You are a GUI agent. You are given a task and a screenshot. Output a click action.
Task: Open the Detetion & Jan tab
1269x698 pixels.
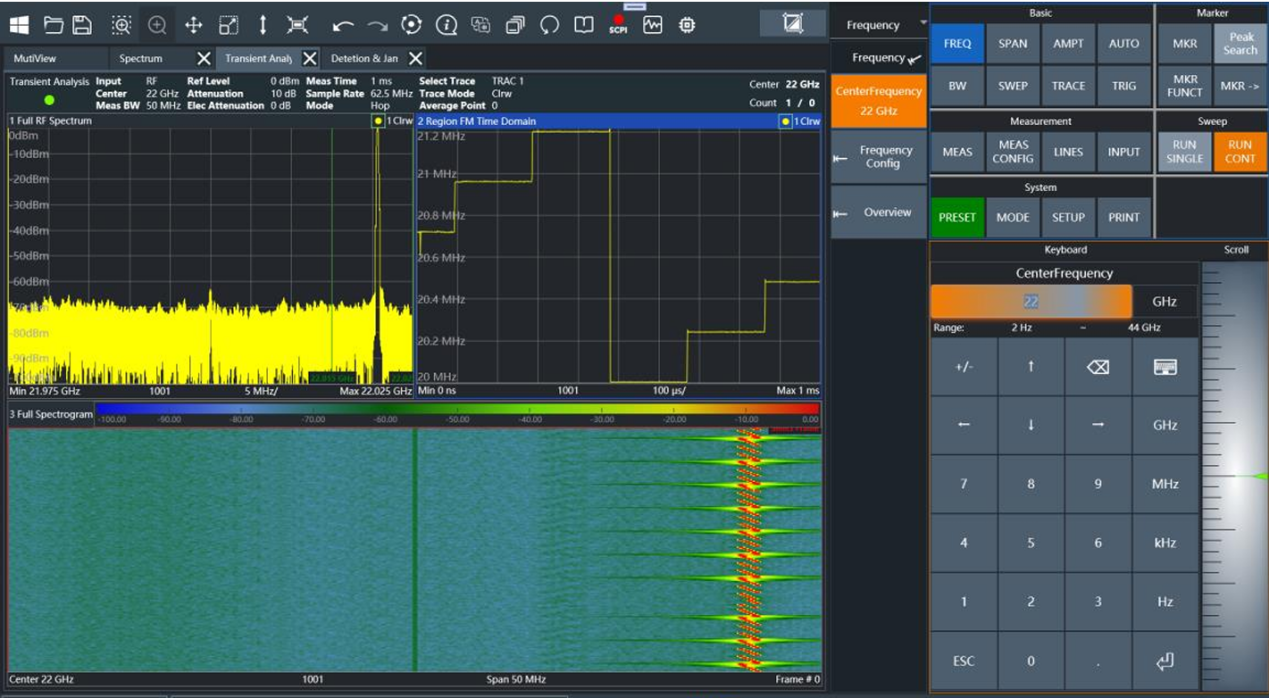(x=364, y=59)
